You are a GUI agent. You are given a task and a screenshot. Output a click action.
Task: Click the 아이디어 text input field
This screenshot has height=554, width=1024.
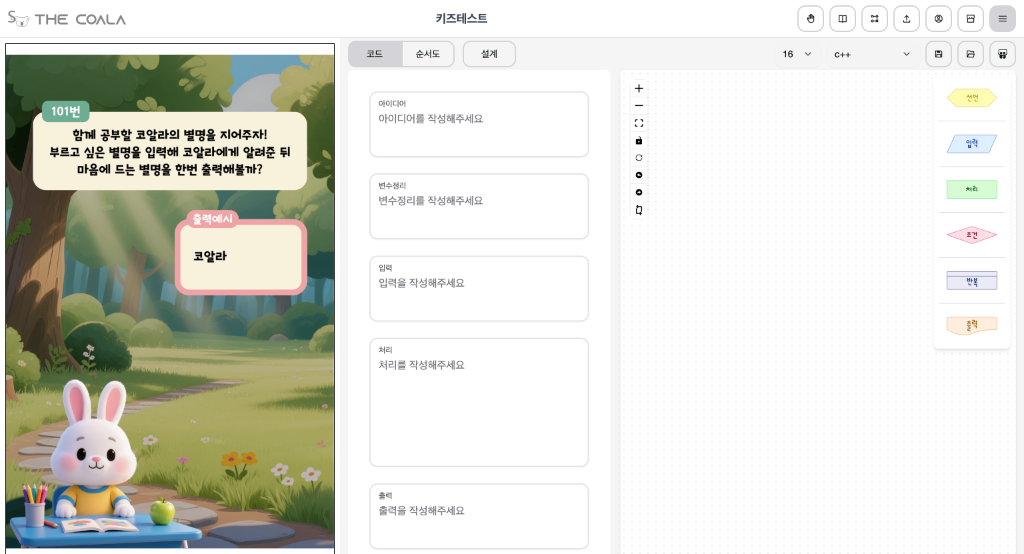pyautogui.click(x=479, y=124)
